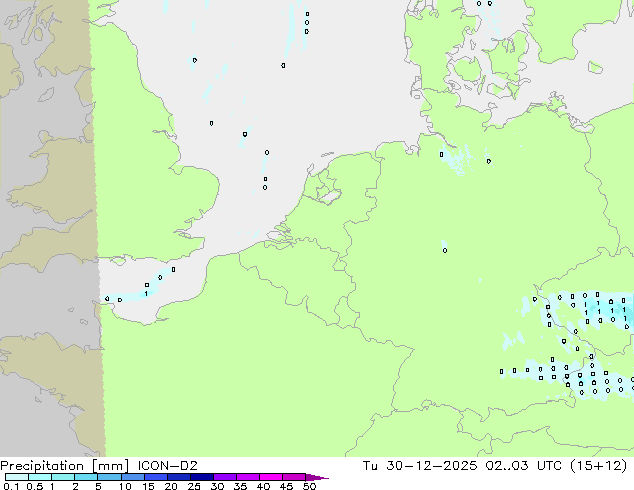This screenshot has width=634, height=490.
Task: Click the legend's right-end arrow tip
Action: click(326, 477)
